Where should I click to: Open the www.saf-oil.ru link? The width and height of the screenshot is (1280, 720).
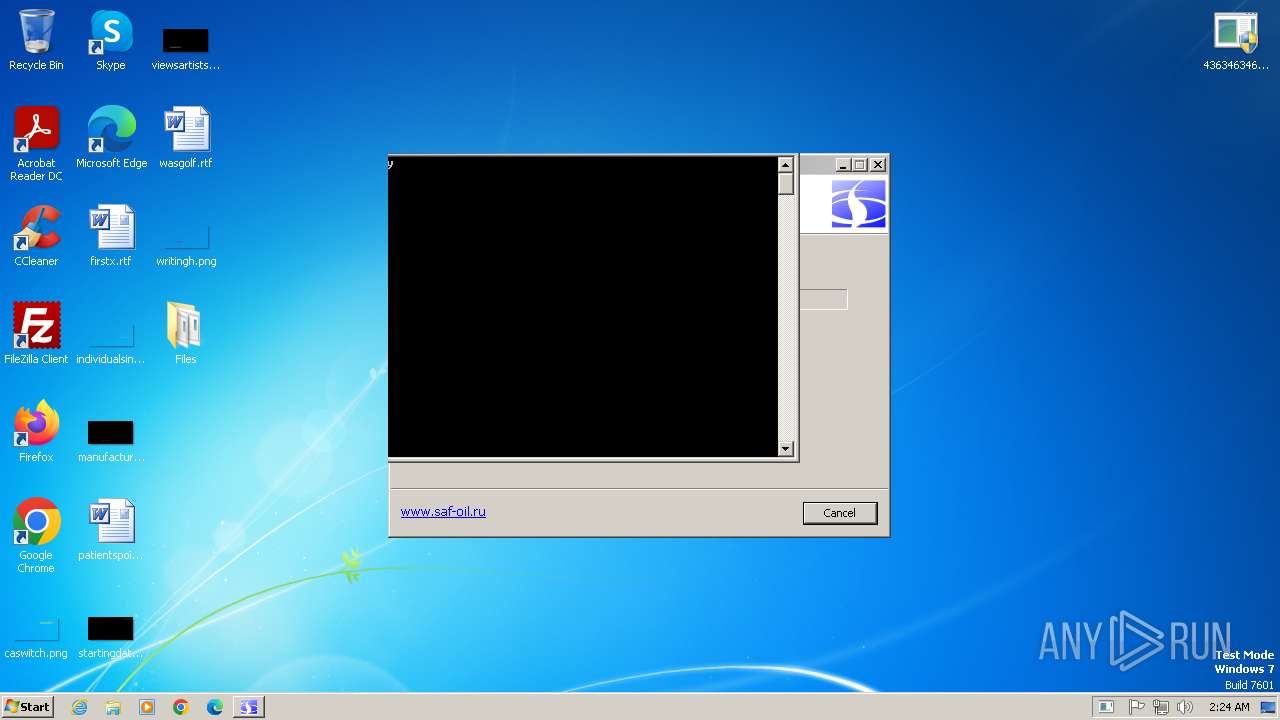[x=443, y=511]
